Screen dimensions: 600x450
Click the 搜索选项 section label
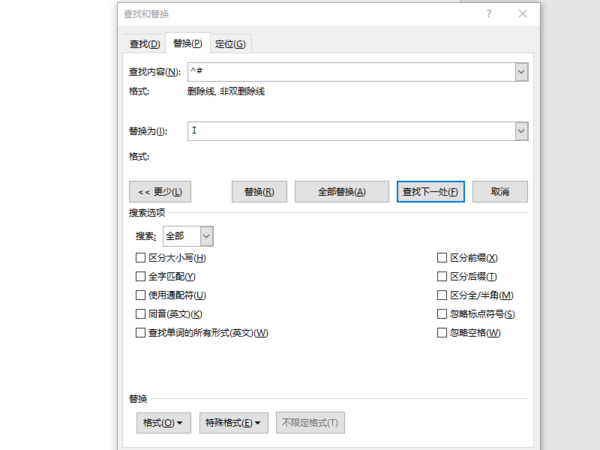[x=147, y=213]
